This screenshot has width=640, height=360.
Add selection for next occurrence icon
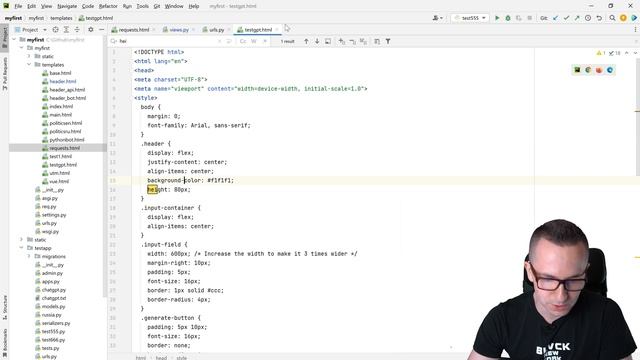tap(342, 41)
